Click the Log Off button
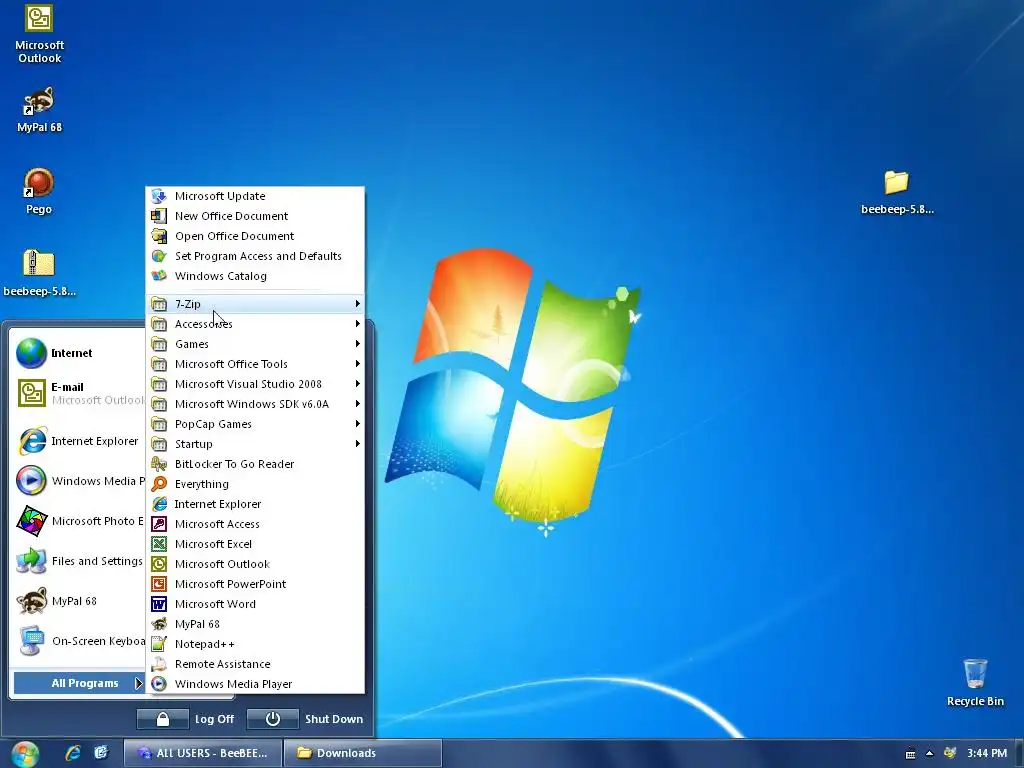This screenshot has width=1024, height=768. (x=186, y=719)
